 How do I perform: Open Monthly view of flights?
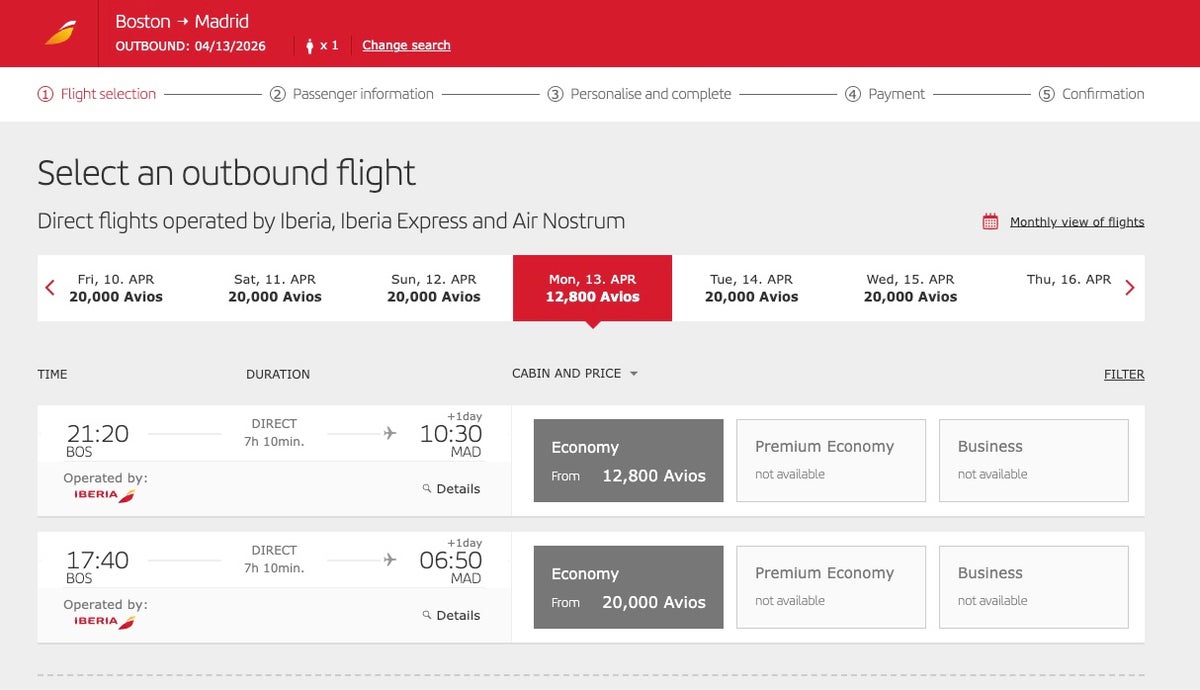1076,222
